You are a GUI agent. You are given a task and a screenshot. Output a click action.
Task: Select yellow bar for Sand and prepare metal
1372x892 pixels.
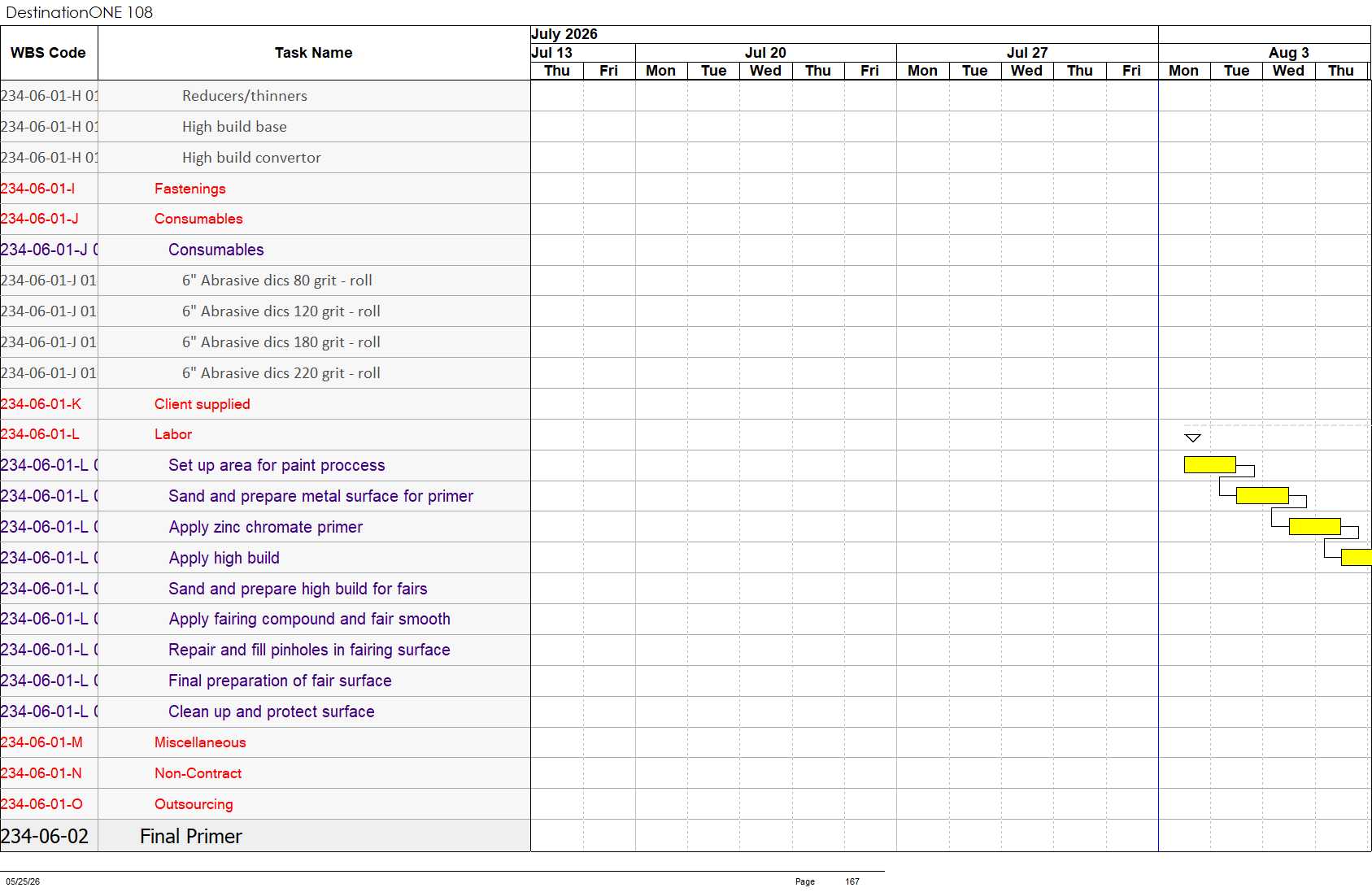pyautogui.click(x=1262, y=495)
